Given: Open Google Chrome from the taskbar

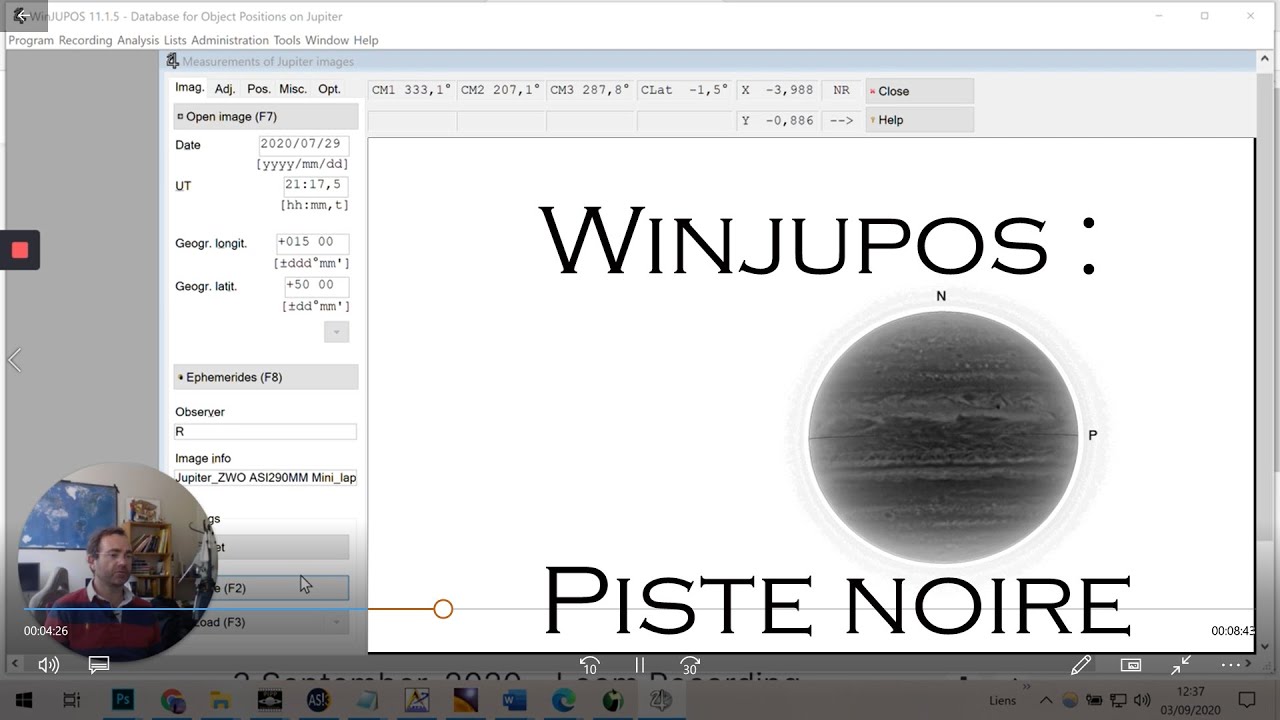Looking at the screenshot, I should (x=172, y=700).
